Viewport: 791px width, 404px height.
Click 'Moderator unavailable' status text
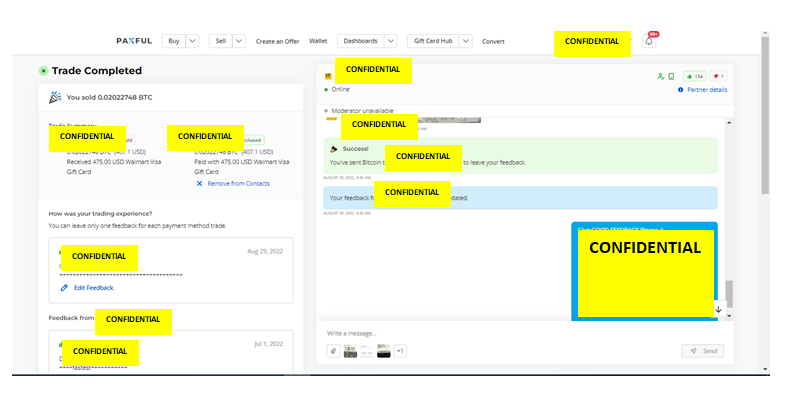click(362, 110)
